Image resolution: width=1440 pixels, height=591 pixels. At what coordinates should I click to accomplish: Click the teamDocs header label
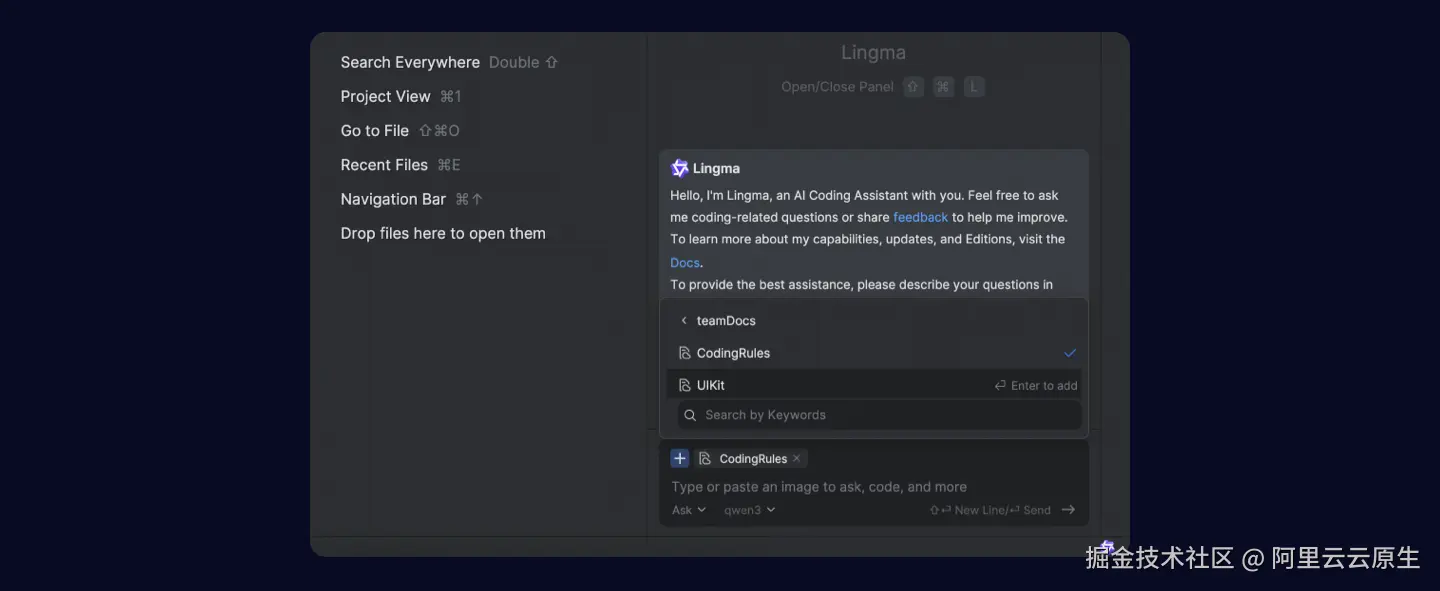coord(726,321)
